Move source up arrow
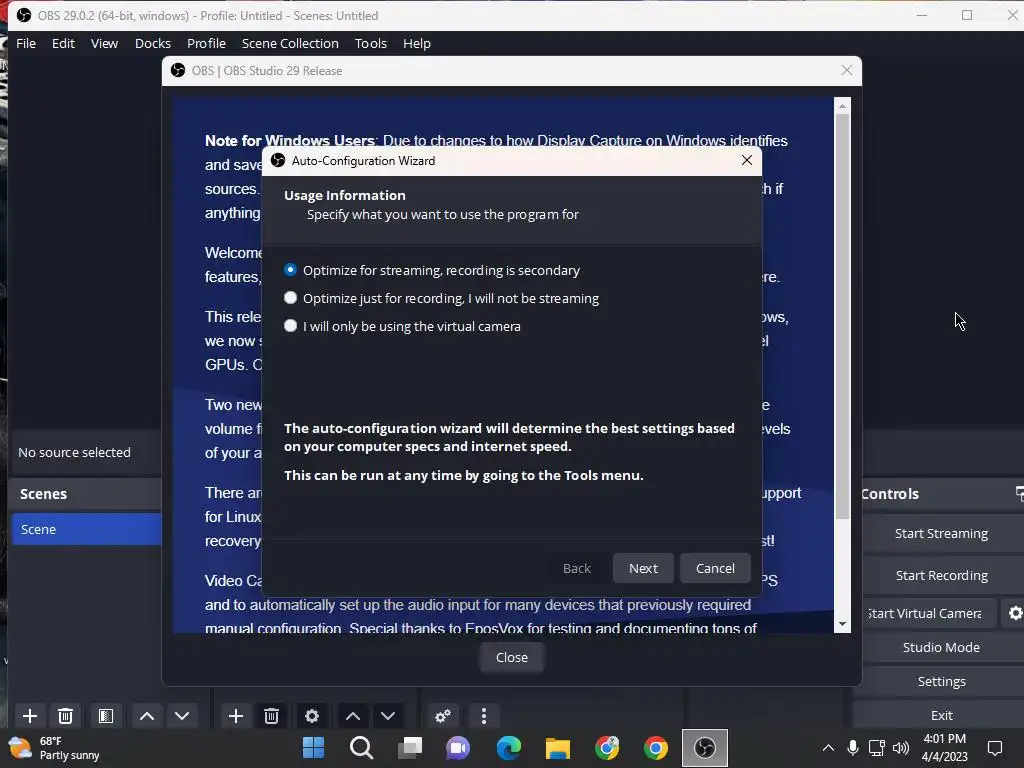1024x768 pixels. tap(353, 716)
